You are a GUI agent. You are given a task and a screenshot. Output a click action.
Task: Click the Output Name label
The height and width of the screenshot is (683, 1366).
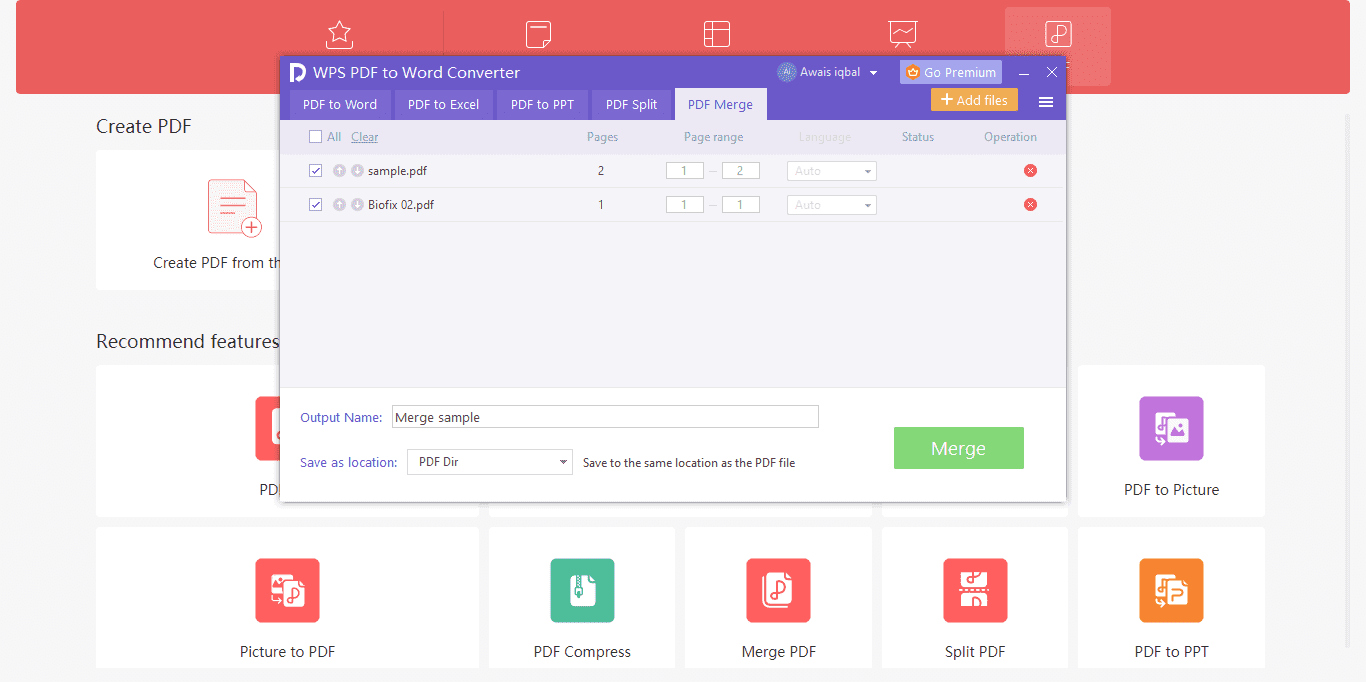[x=341, y=417]
